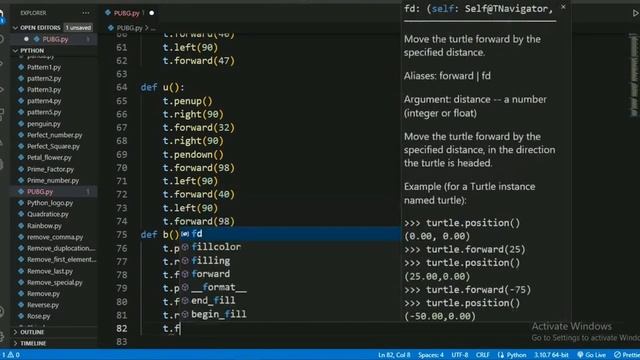
Task: Choose the __format__ autocomplete suggestion
Action: point(290,287)
